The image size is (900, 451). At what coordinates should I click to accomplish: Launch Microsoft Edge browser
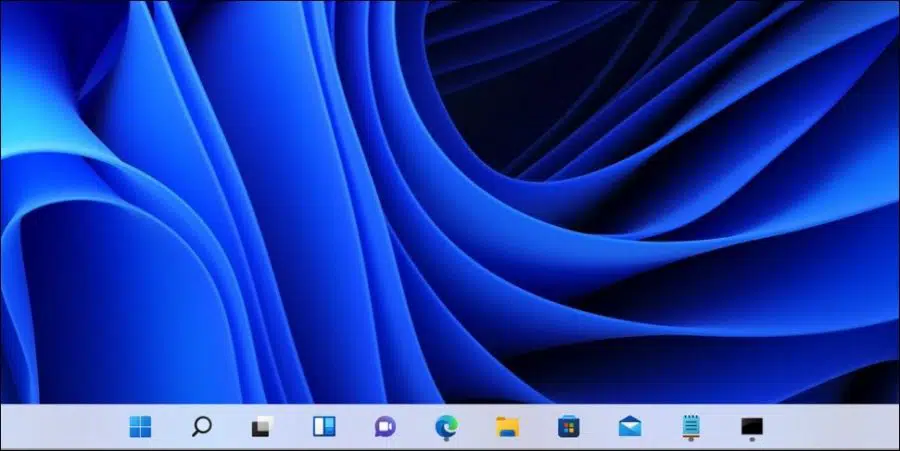pyautogui.click(x=446, y=427)
